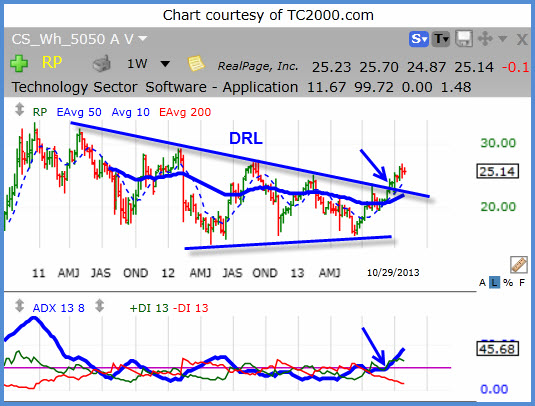Click the 25.70 high price value

point(379,67)
